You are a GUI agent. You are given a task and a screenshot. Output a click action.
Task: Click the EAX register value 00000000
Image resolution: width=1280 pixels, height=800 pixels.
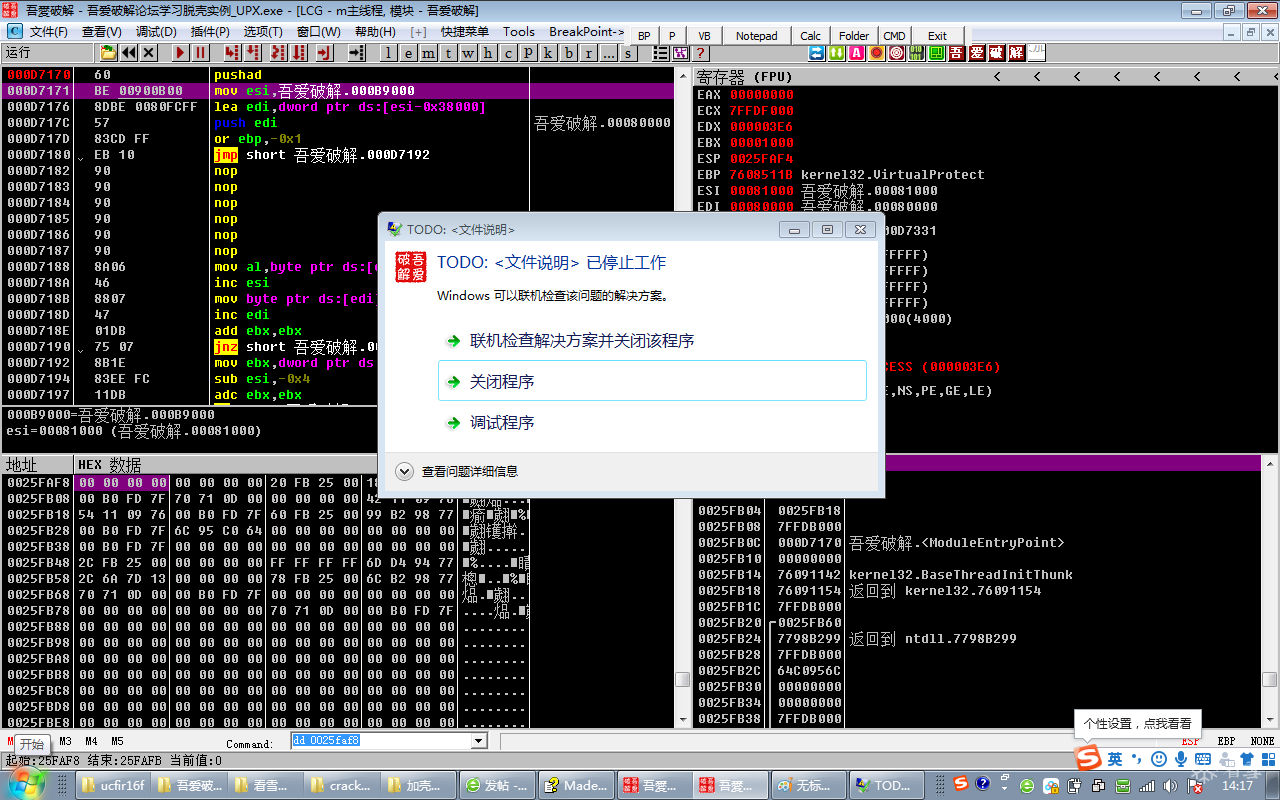[x=762, y=95]
